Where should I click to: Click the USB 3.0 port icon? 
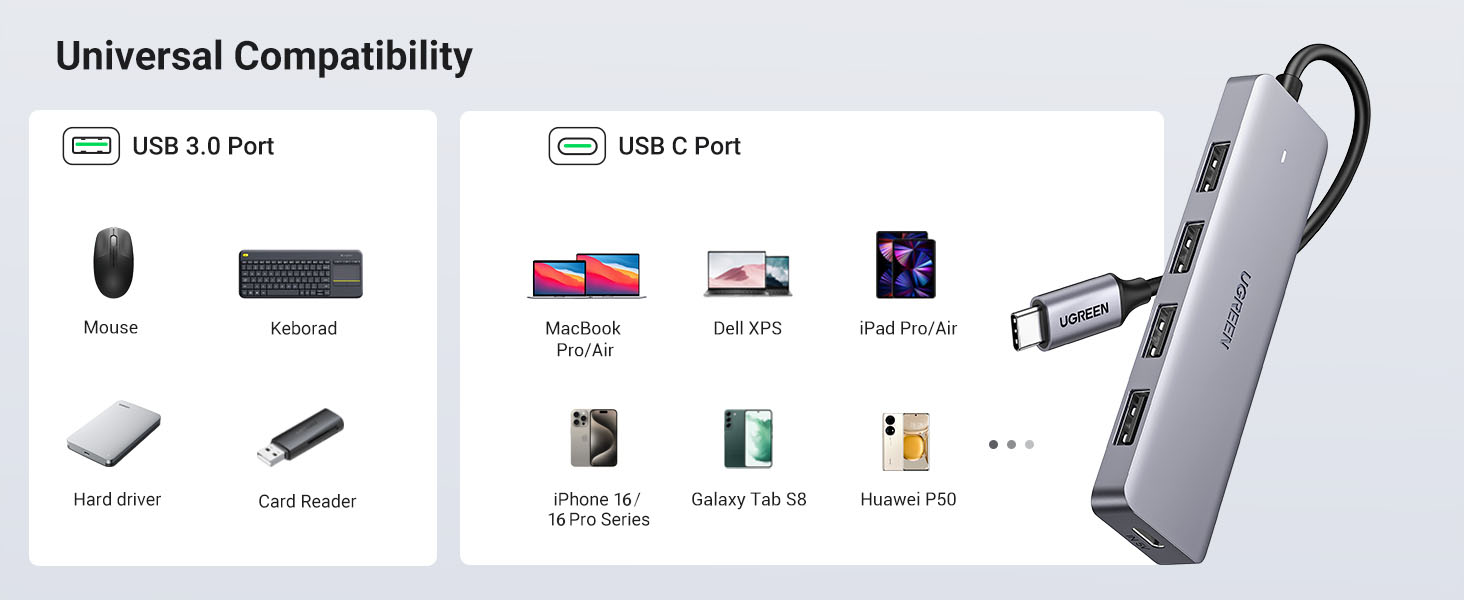click(x=91, y=146)
